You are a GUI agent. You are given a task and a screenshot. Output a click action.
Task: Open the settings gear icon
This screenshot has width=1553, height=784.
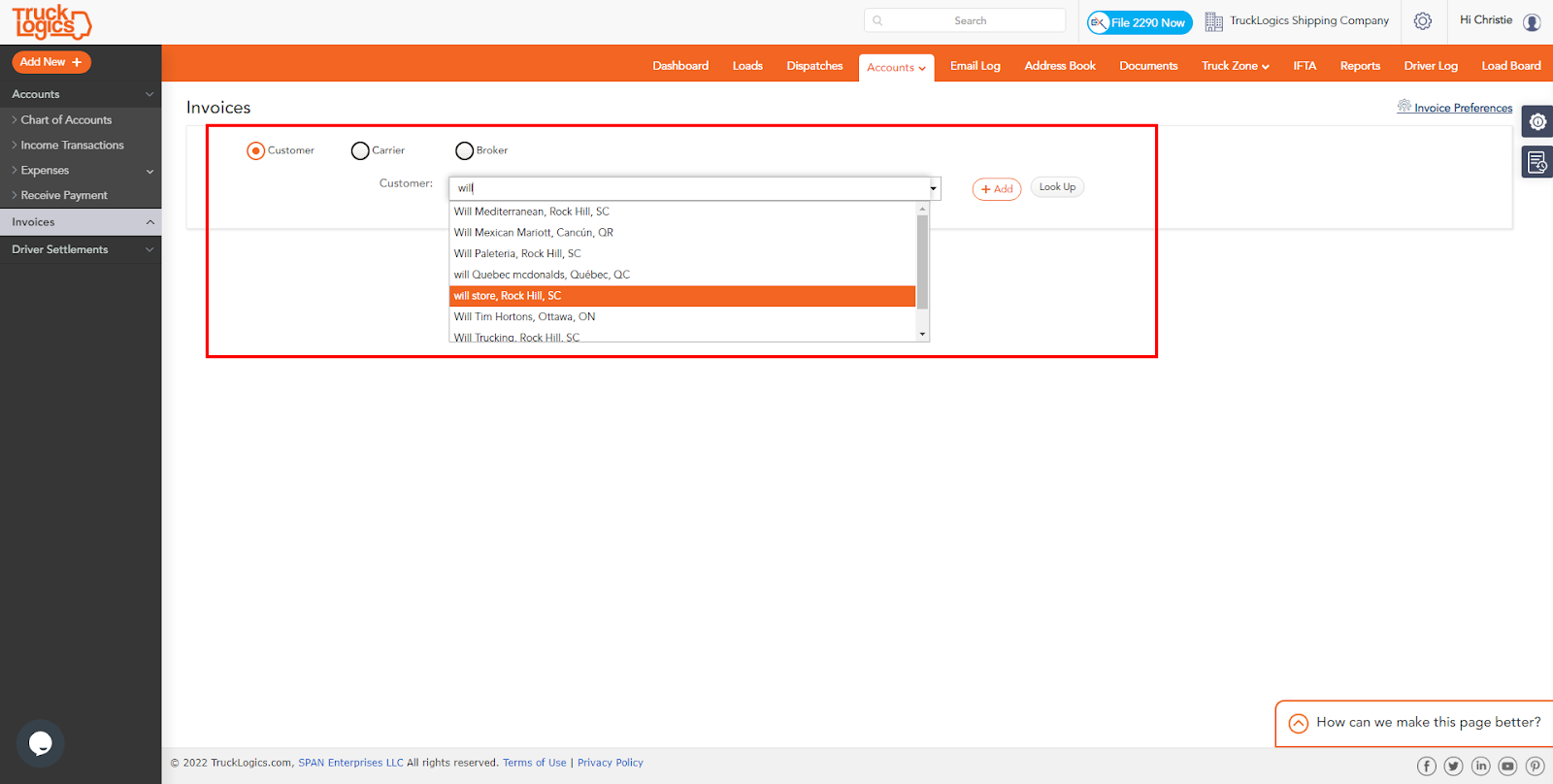point(1423,21)
